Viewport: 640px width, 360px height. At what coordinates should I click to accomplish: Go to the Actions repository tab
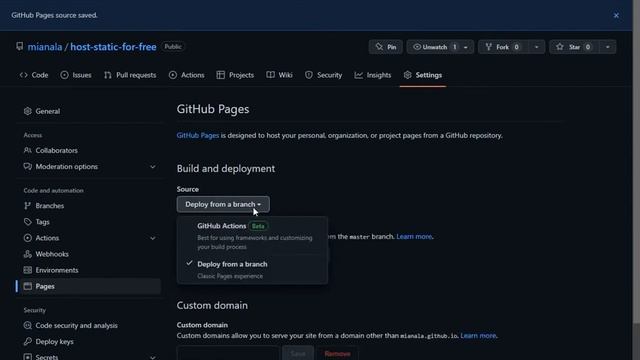187,75
